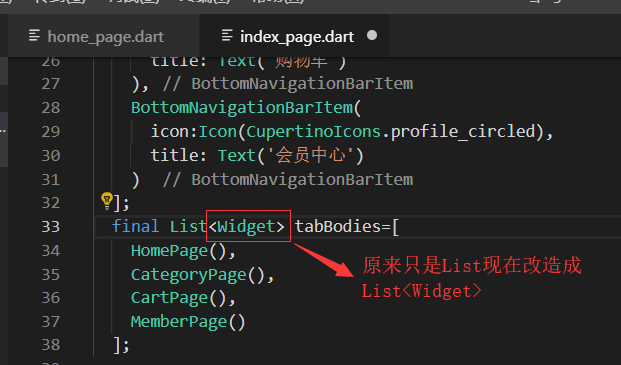Click line number 30 in the gutter
Screen dimensions: 621x365
[x=51, y=156]
